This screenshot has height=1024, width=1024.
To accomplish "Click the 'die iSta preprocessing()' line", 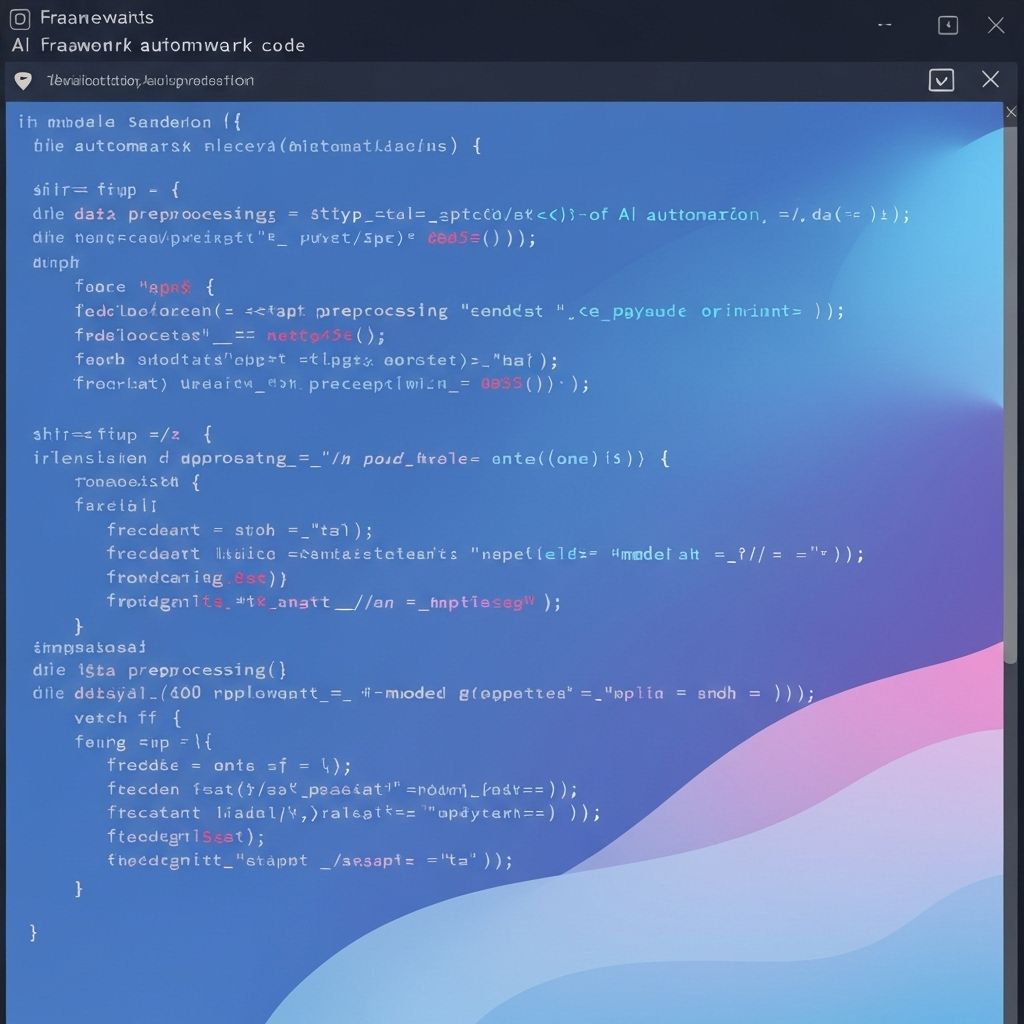I will (x=160, y=670).
